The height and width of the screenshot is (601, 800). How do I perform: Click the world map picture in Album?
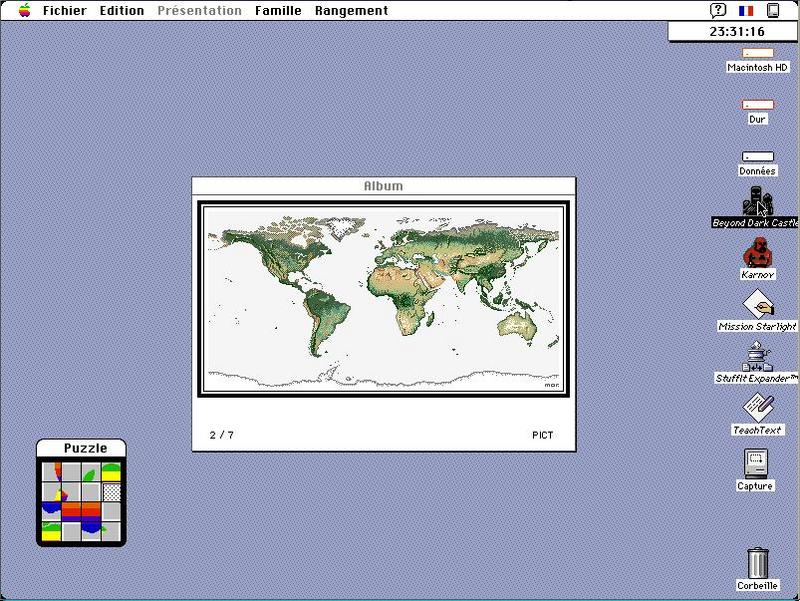[383, 299]
